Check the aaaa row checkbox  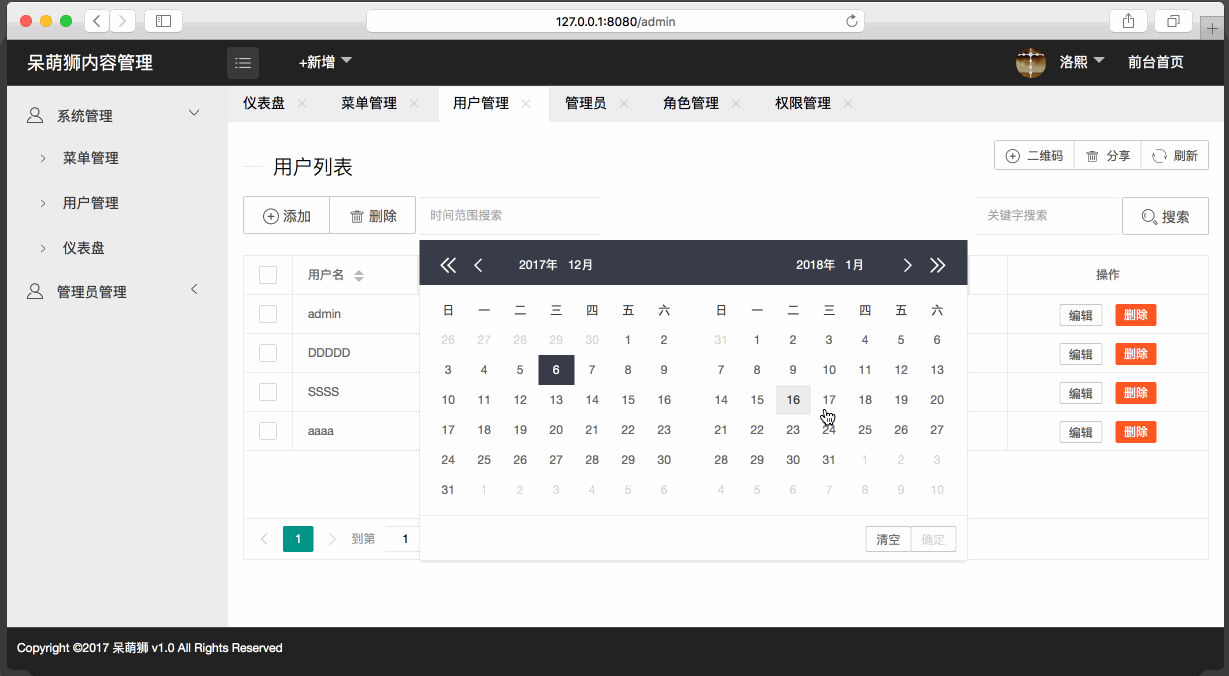[x=268, y=431]
